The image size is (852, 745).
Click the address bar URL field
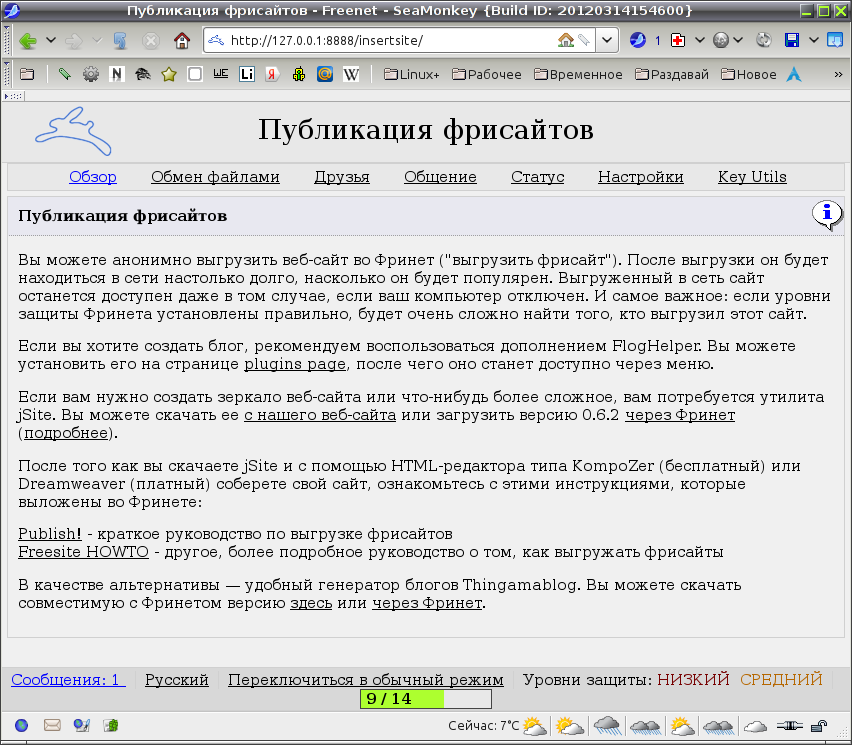point(391,40)
